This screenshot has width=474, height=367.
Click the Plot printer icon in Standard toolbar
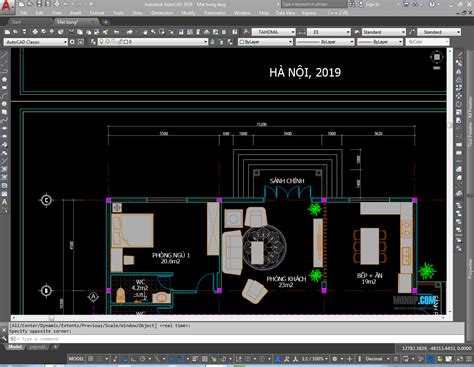(x=35, y=32)
